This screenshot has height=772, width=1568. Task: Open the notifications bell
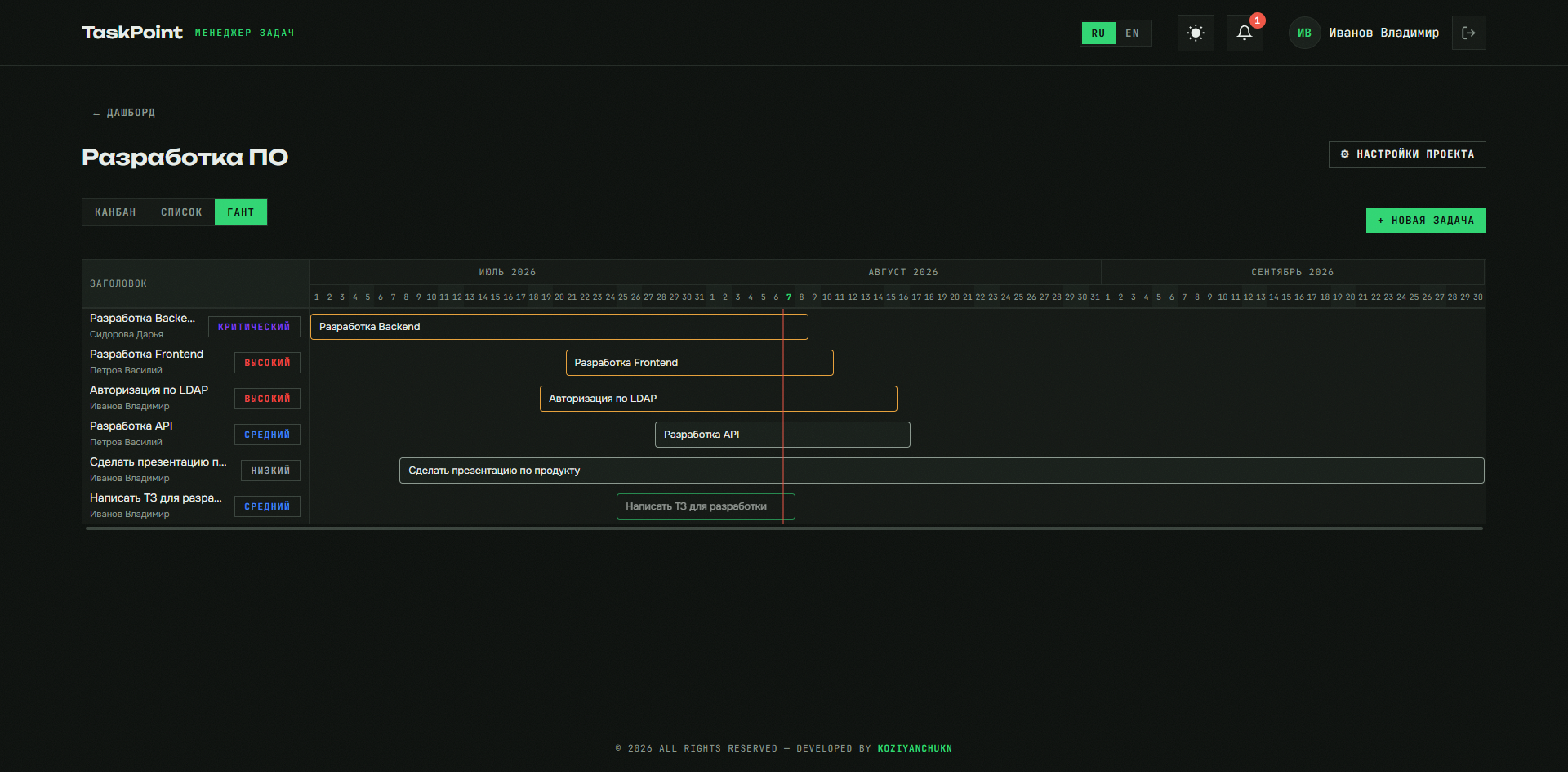click(1245, 33)
